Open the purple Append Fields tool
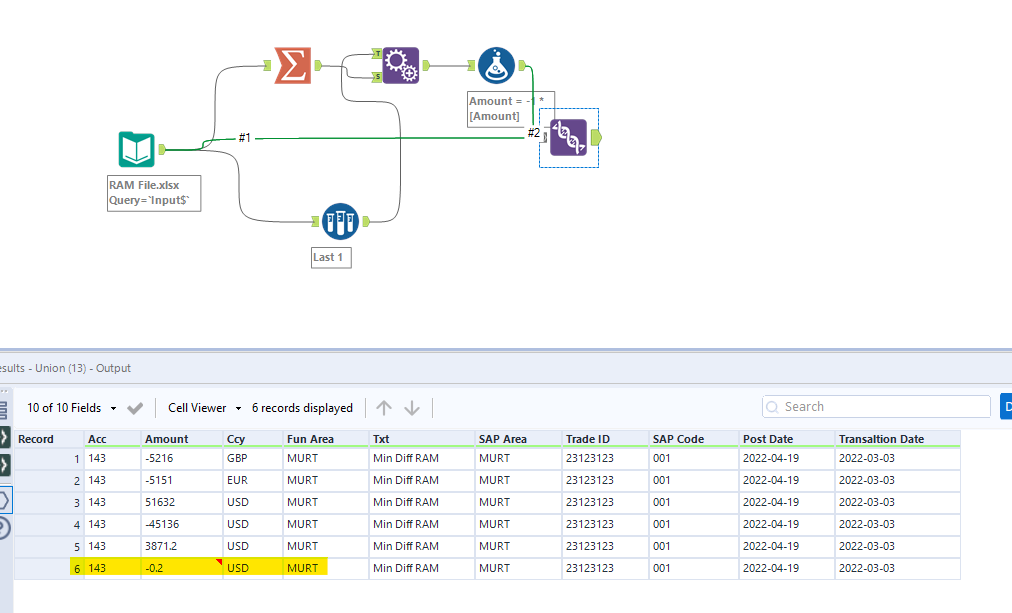The width and height of the screenshot is (1012, 613). click(400, 64)
